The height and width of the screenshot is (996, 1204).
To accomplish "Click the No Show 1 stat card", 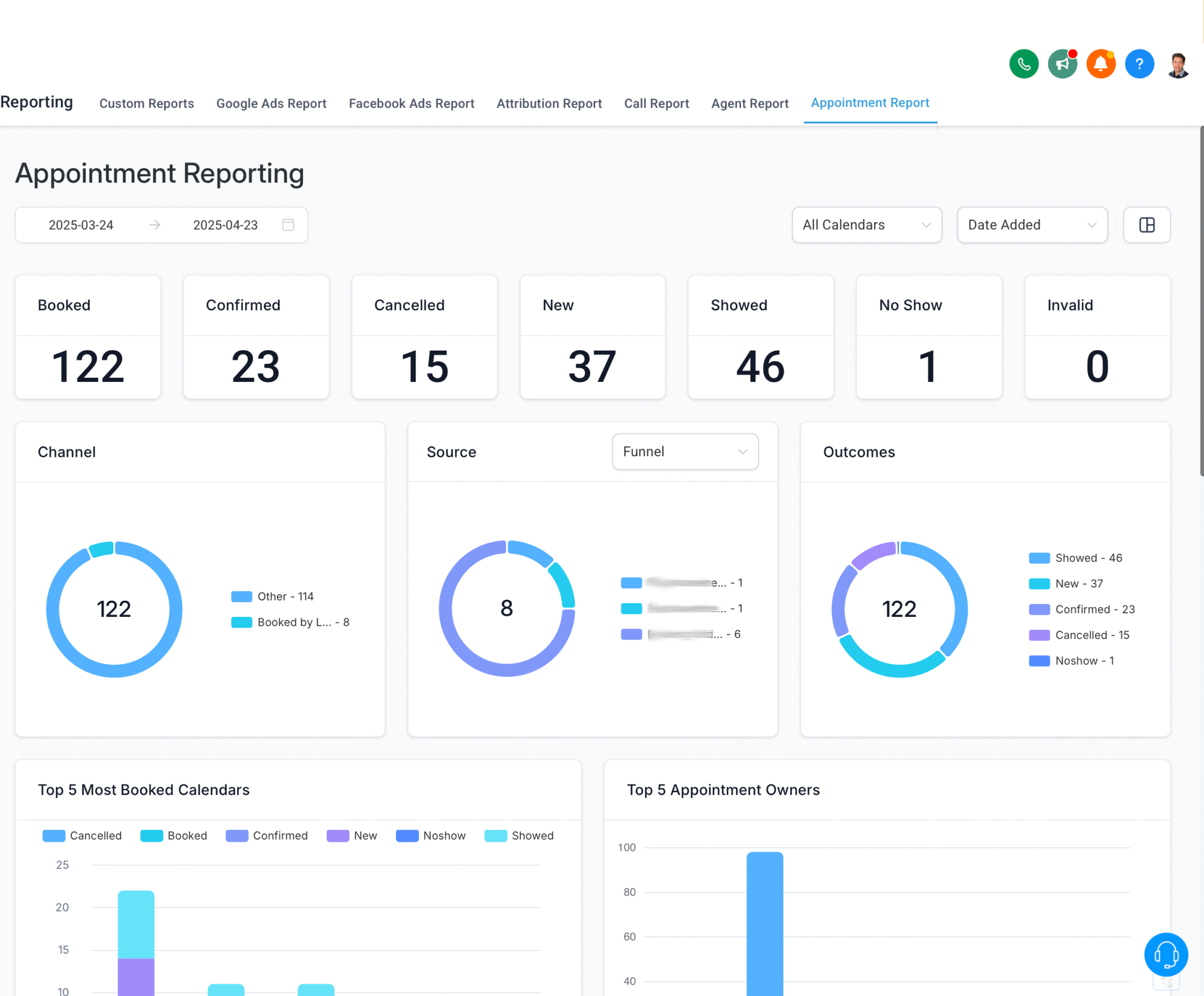I will tap(929, 337).
